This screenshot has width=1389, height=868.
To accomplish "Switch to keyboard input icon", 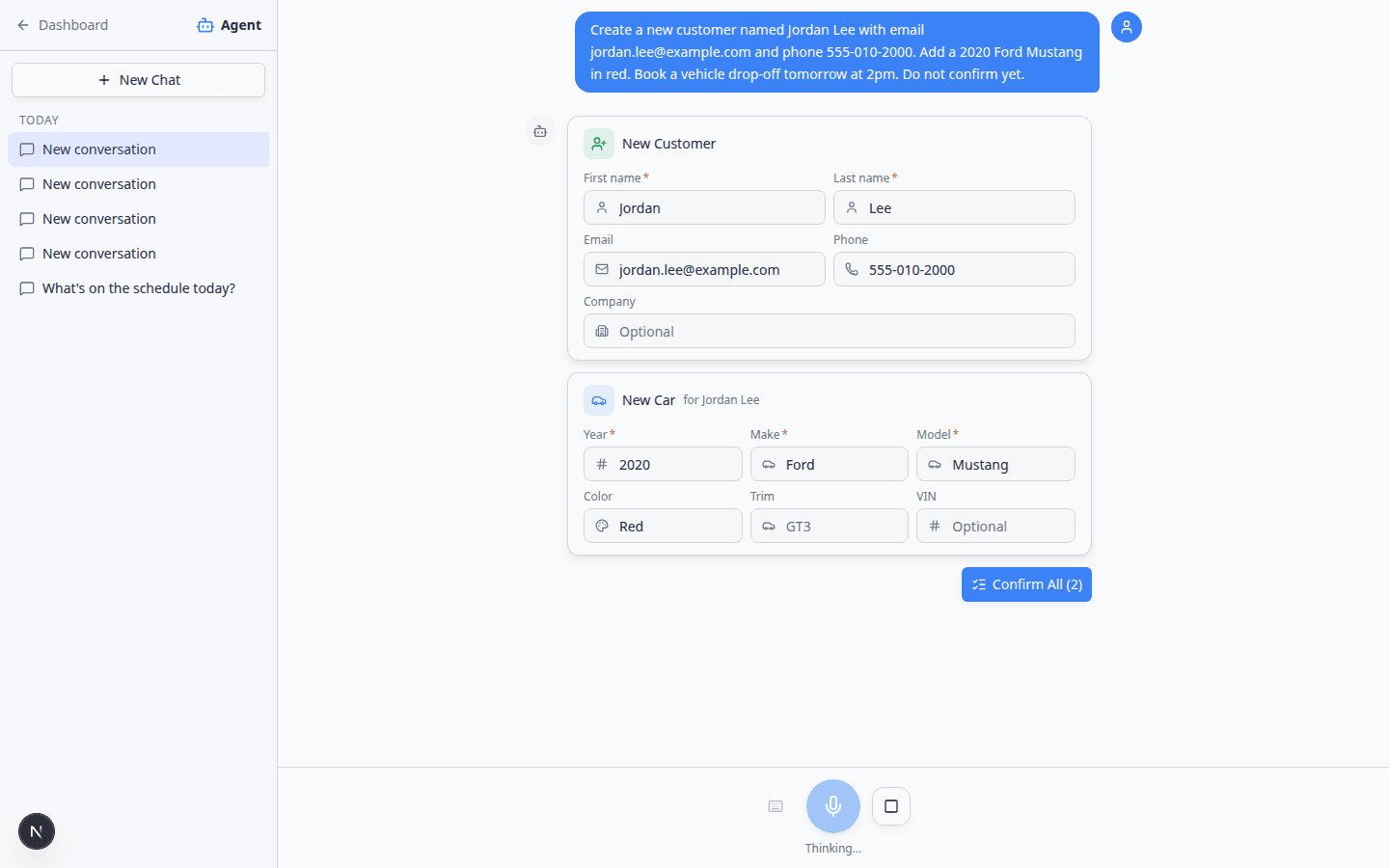I will point(776,806).
